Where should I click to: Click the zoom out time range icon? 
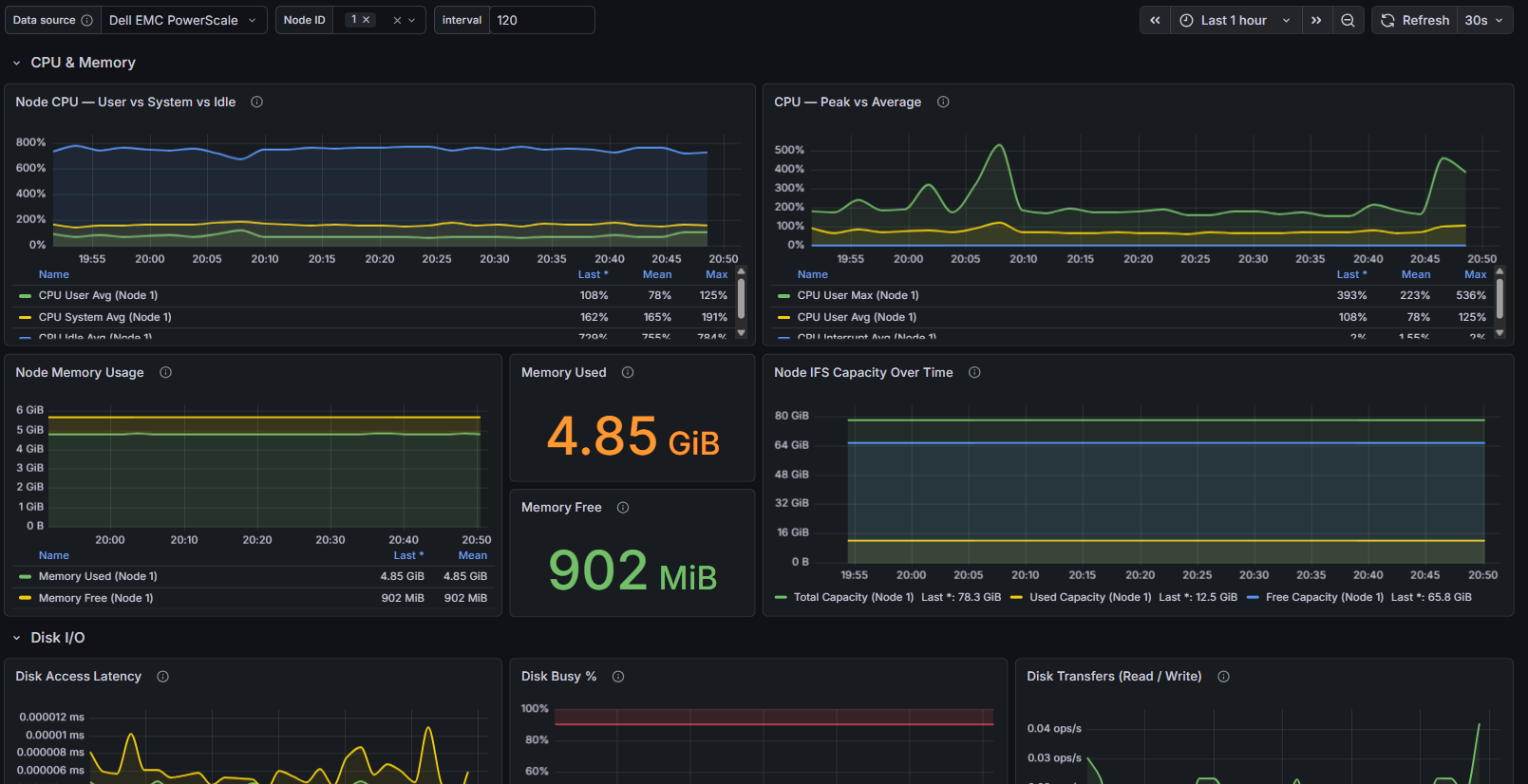point(1348,20)
